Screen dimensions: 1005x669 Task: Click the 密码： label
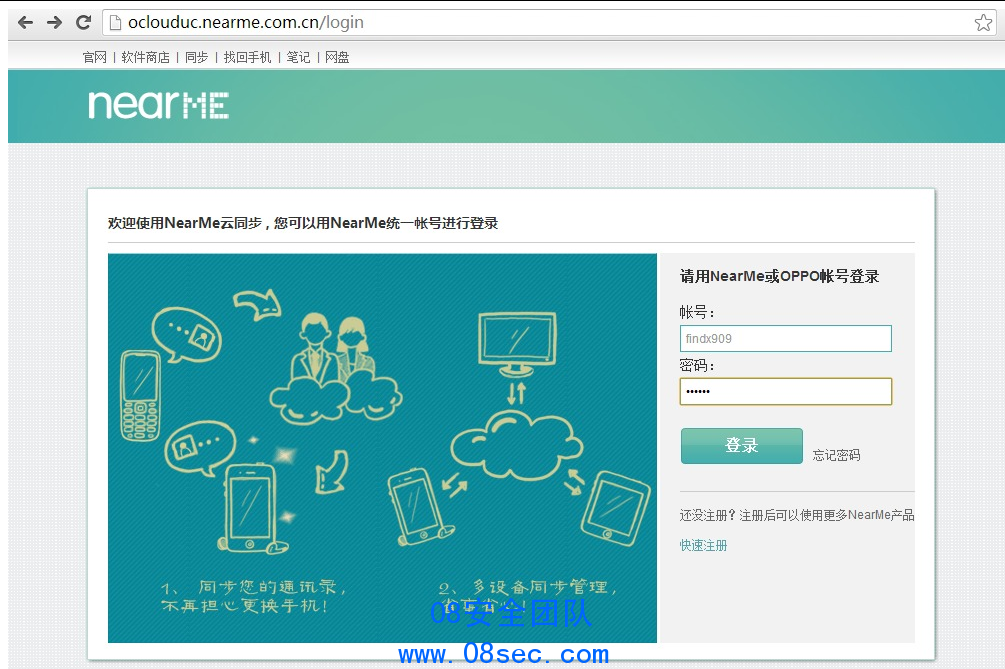[697, 365]
